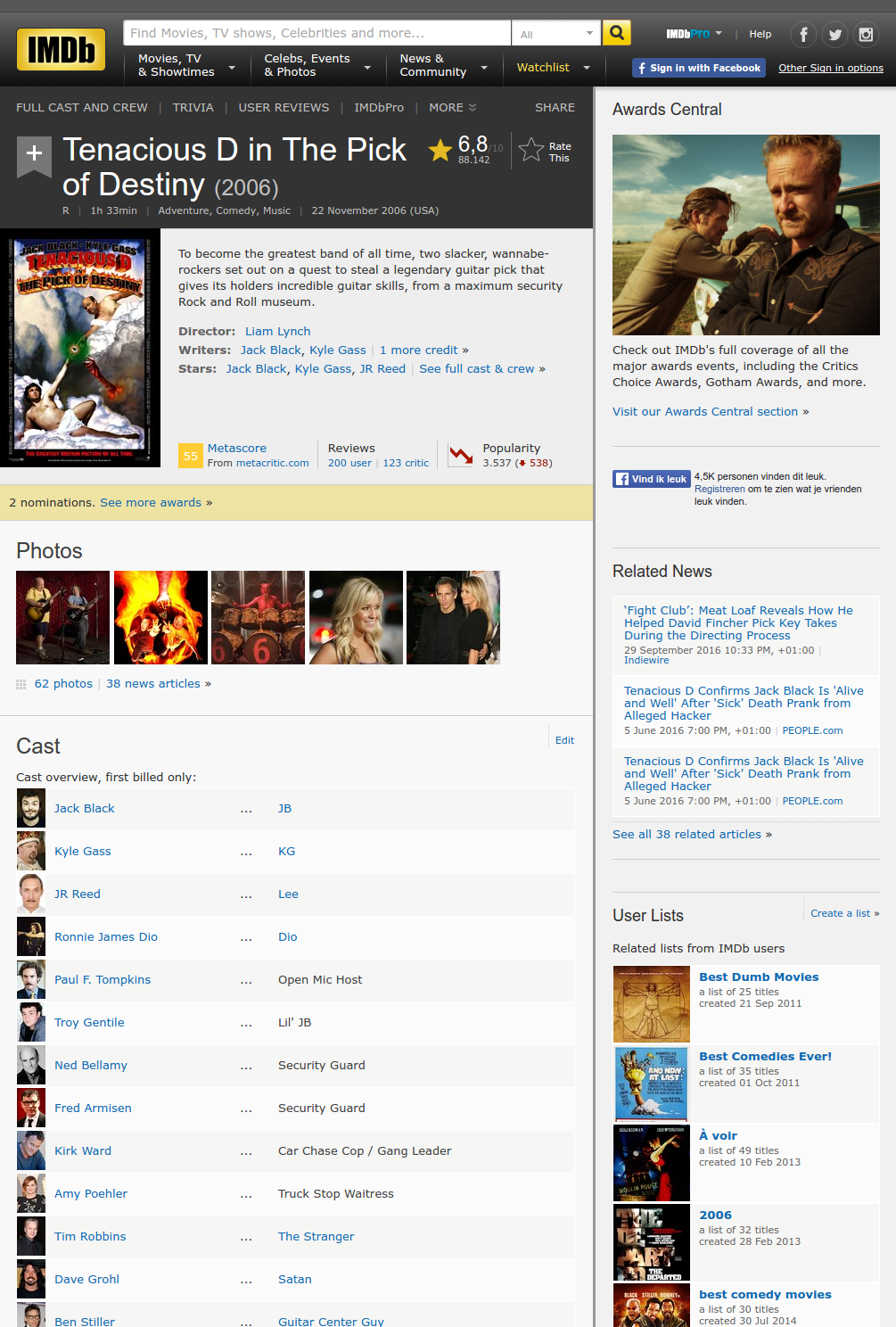This screenshot has width=896, height=1327.
Task: Open the movie poster thumbnail
Action: [79, 348]
